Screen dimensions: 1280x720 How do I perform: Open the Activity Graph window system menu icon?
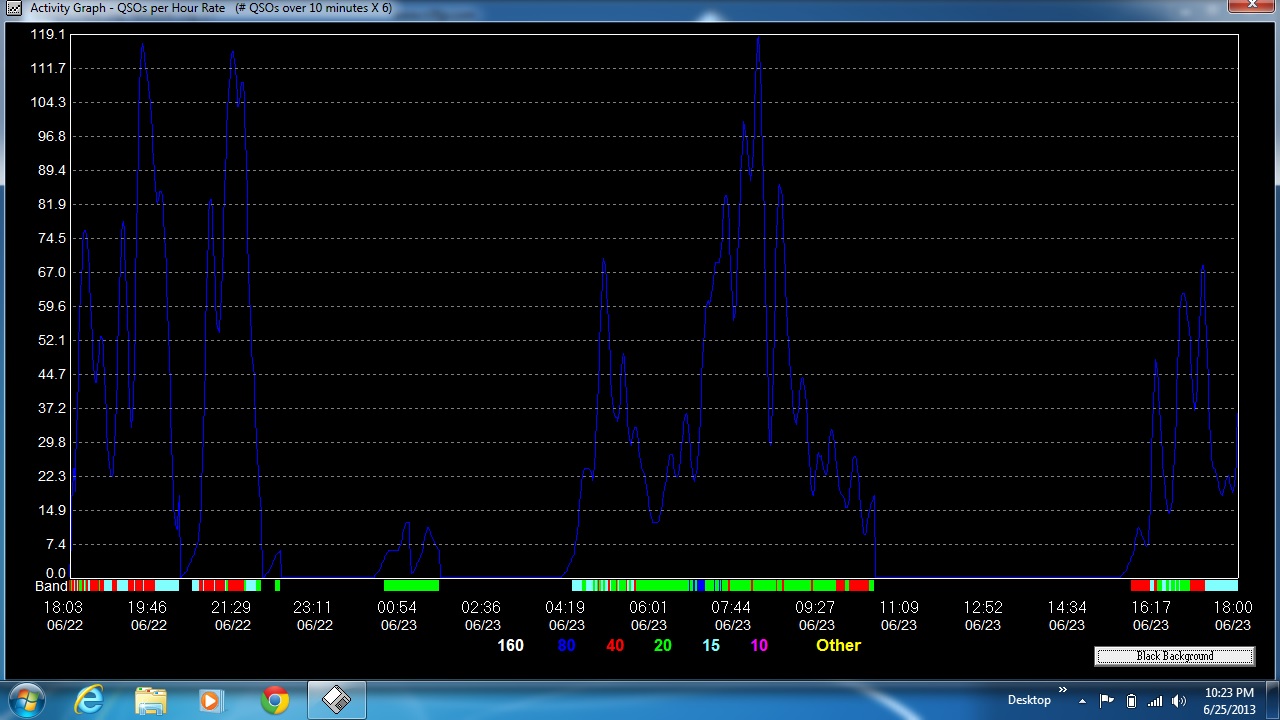[14, 8]
